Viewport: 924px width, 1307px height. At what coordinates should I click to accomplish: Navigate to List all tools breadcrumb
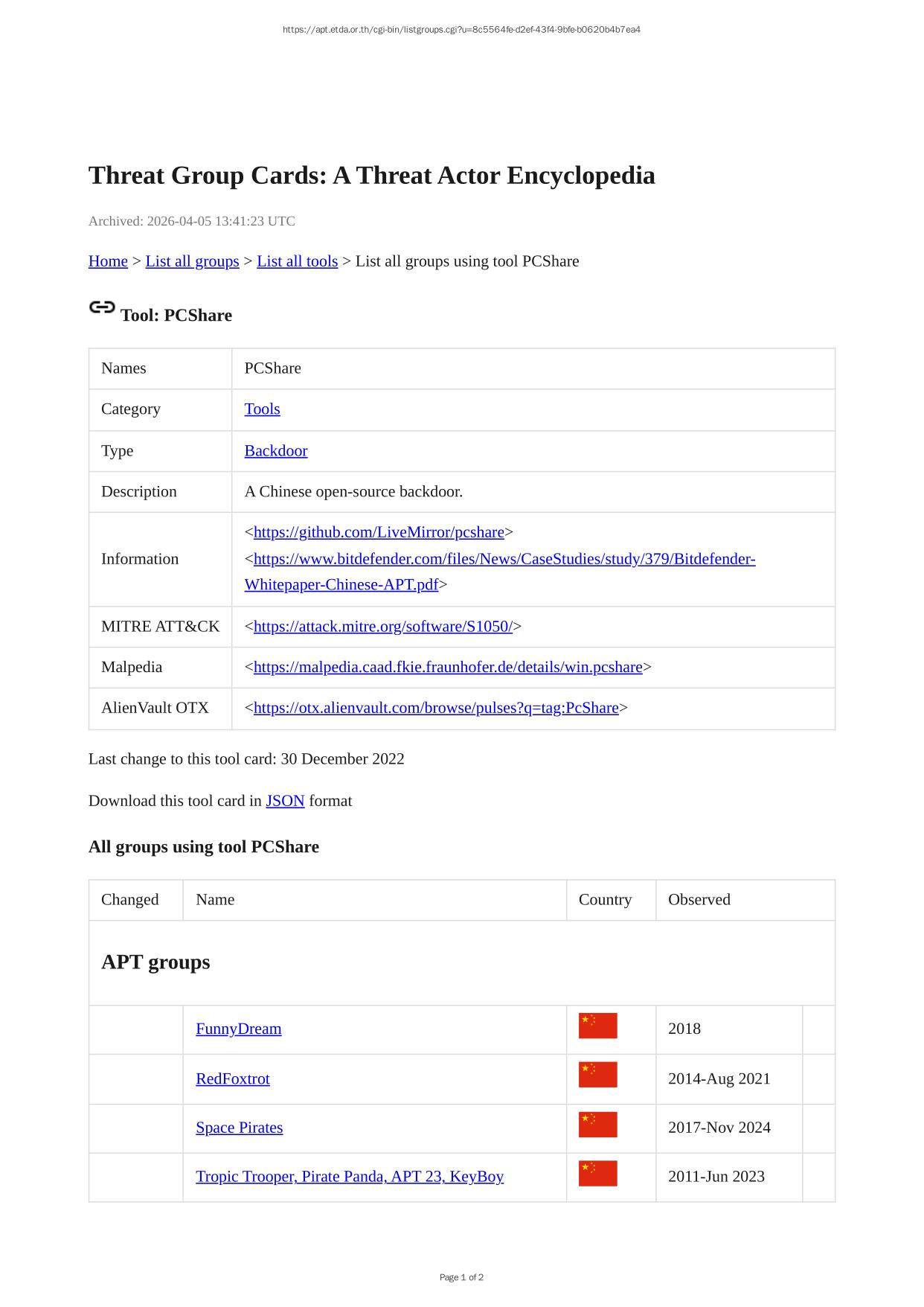(x=297, y=261)
